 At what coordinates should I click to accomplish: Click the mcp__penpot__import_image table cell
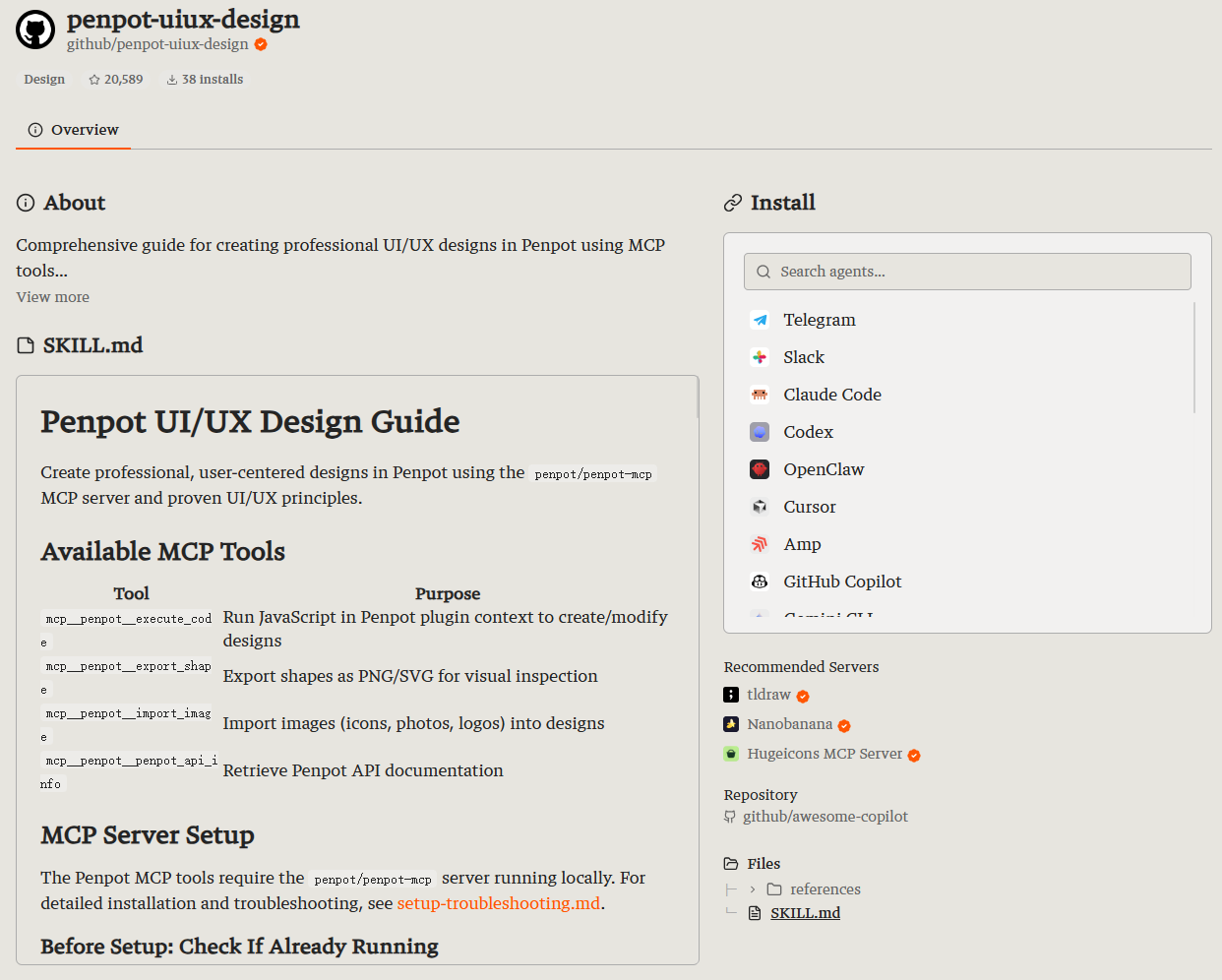tap(129, 724)
